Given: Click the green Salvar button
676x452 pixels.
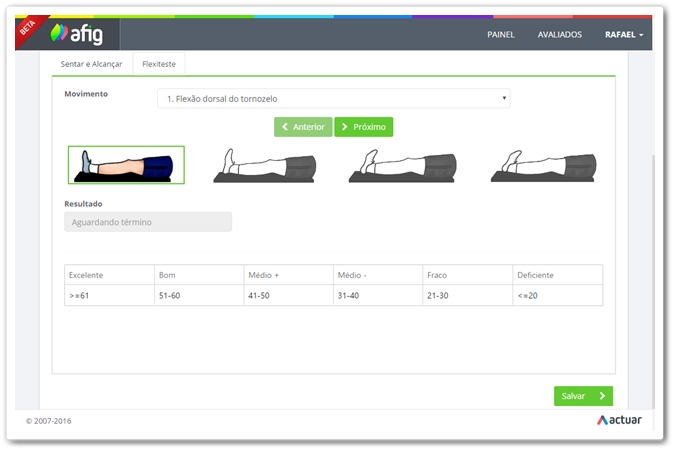Looking at the screenshot, I should 583,396.
